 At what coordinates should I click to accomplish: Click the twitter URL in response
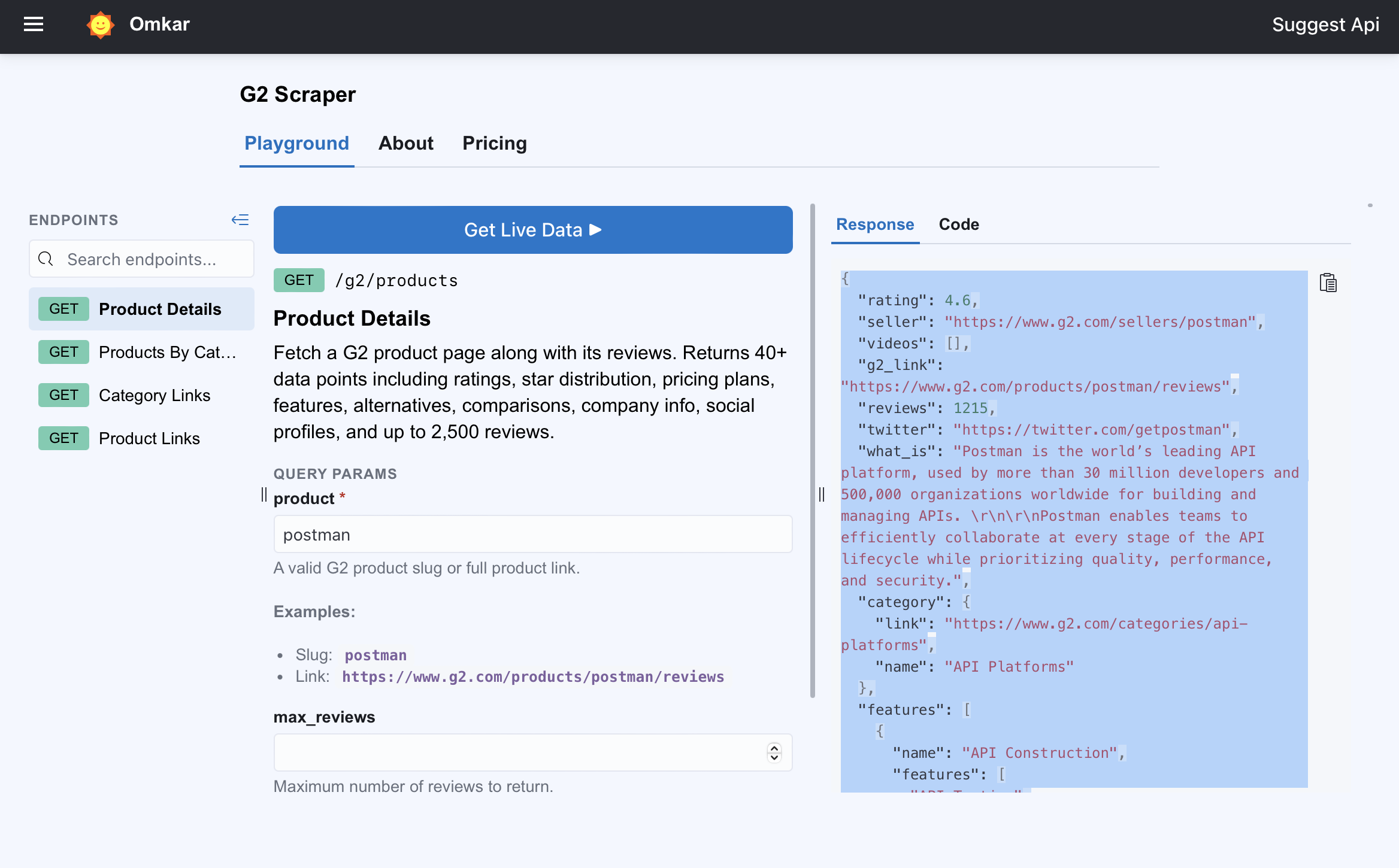1091,430
